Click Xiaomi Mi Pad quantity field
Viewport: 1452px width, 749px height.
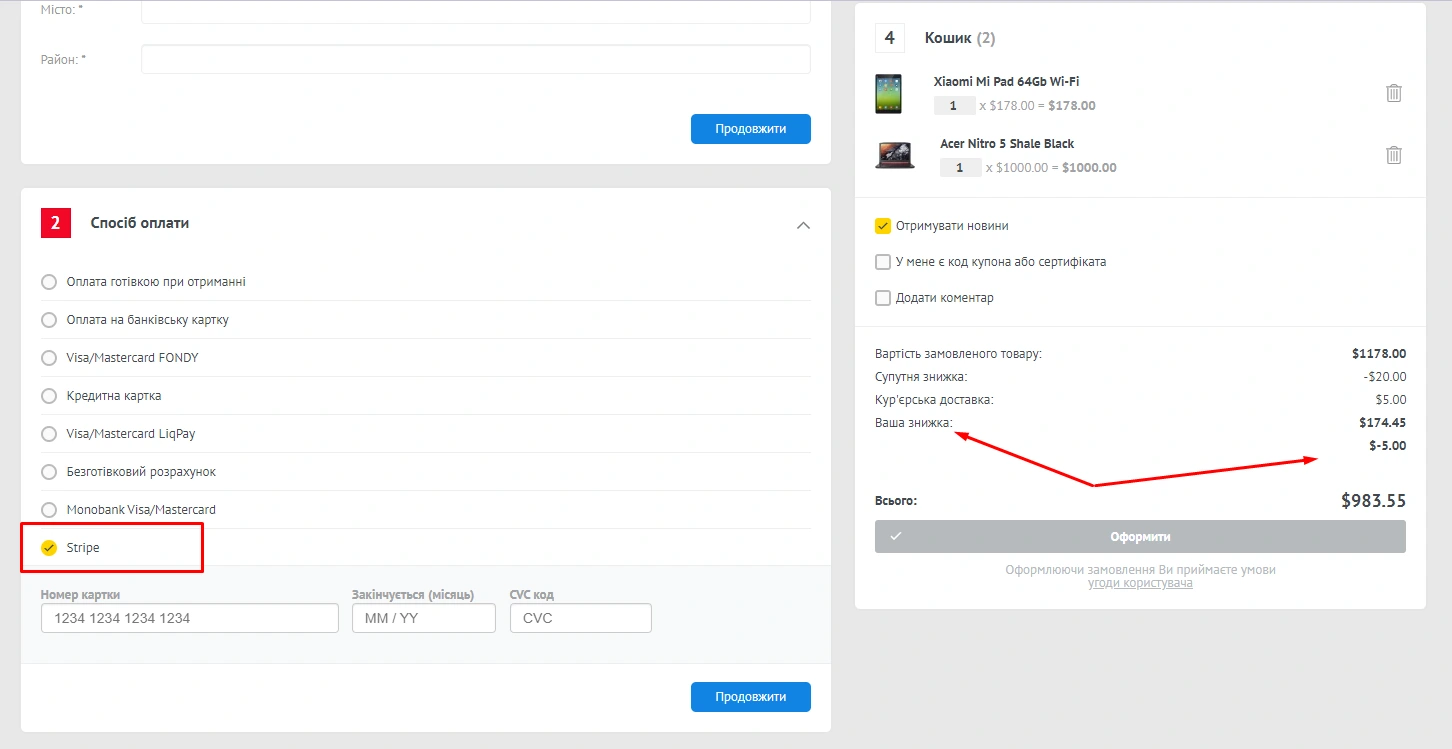(x=954, y=106)
